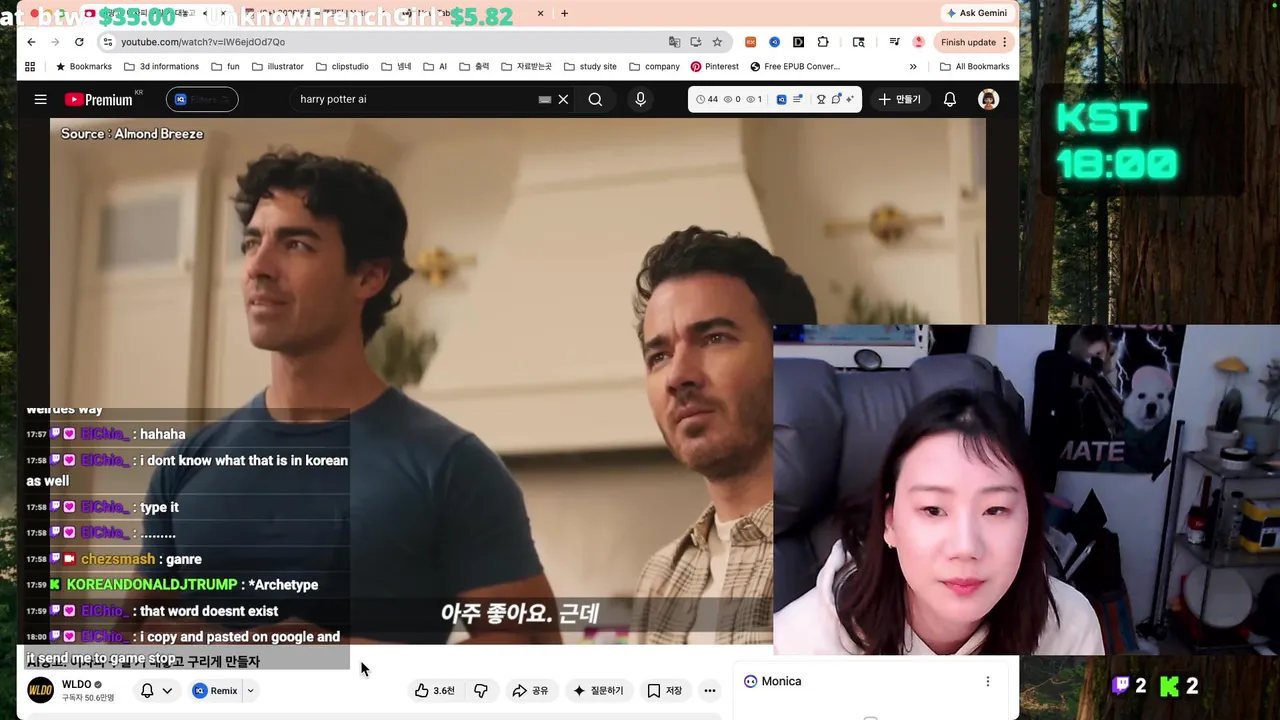Image resolution: width=1280 pixels, height=720 pixels.
Task: Clear the search box with X icon
Action: click(563, 99)
